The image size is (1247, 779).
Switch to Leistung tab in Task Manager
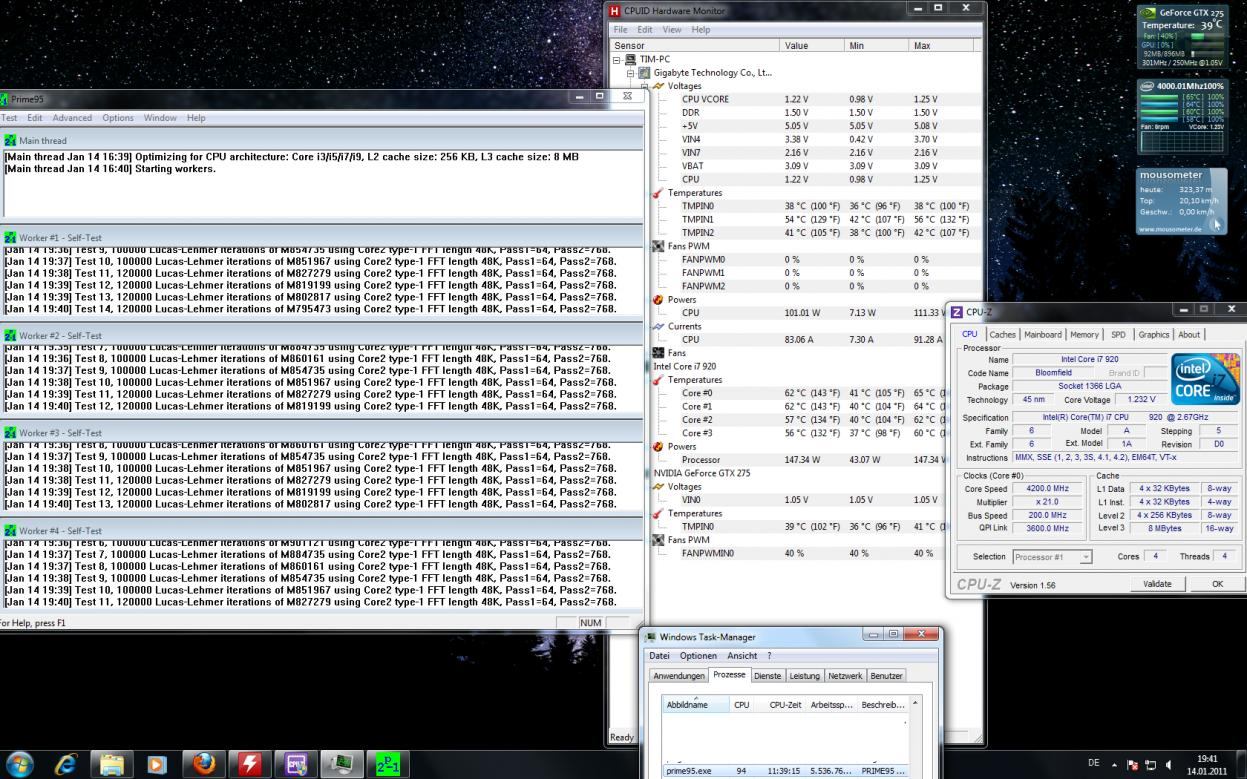click(x=805, y=676)
